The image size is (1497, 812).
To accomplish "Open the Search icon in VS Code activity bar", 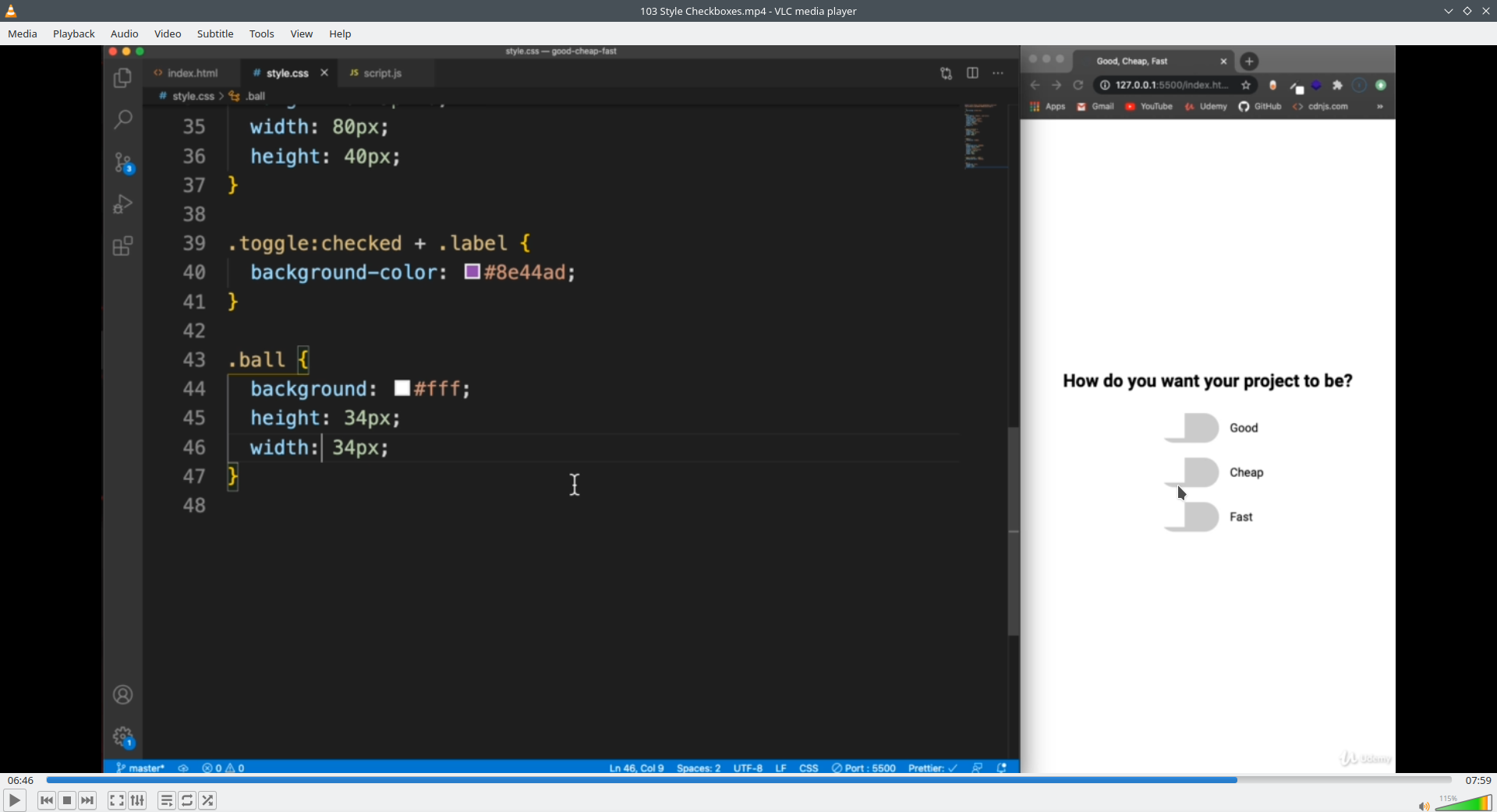I will (122, 119).
